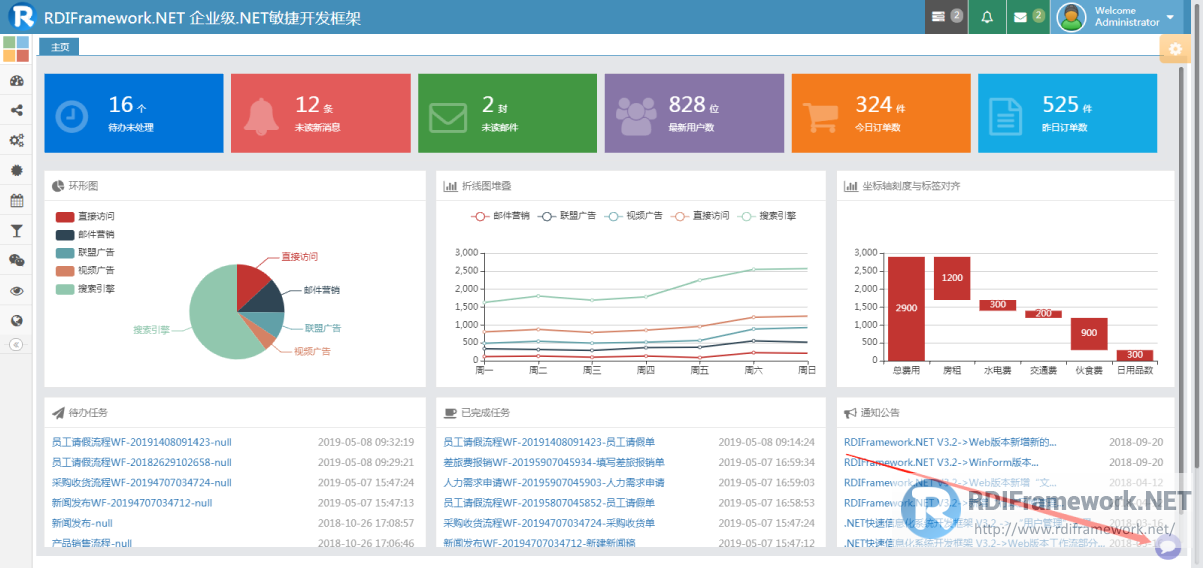Open the calendar icon in left sidebar
The image size is (1203, 568).
[16, 200]
